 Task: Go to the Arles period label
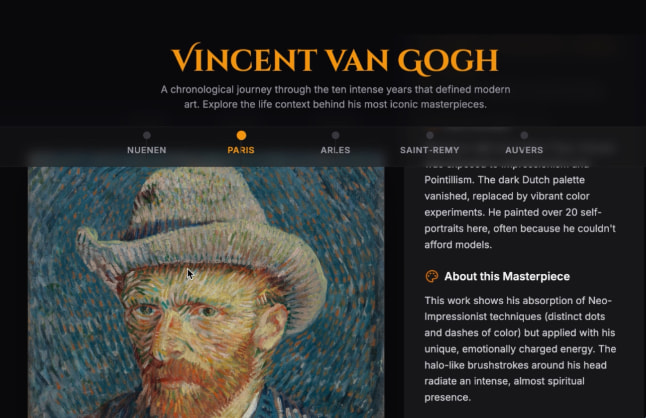(x=335, y=150)
